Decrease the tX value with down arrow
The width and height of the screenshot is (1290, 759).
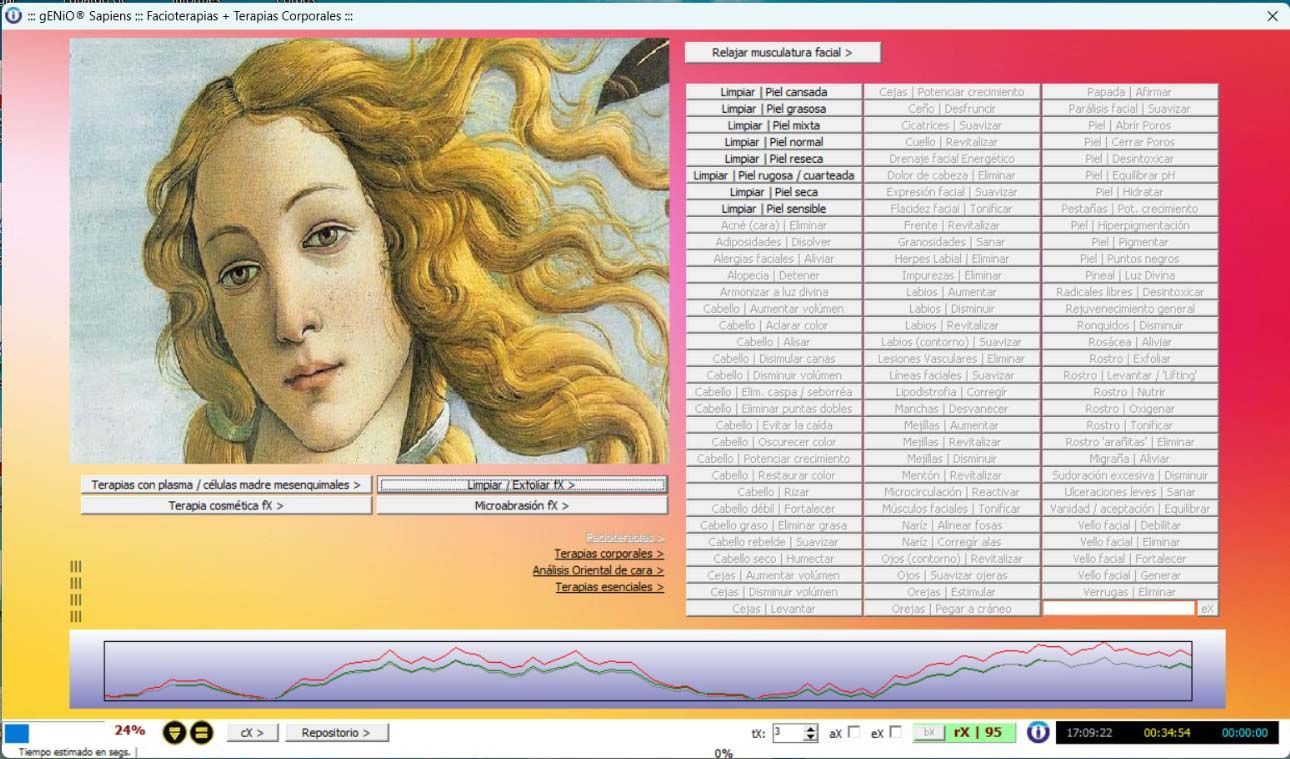811,737
